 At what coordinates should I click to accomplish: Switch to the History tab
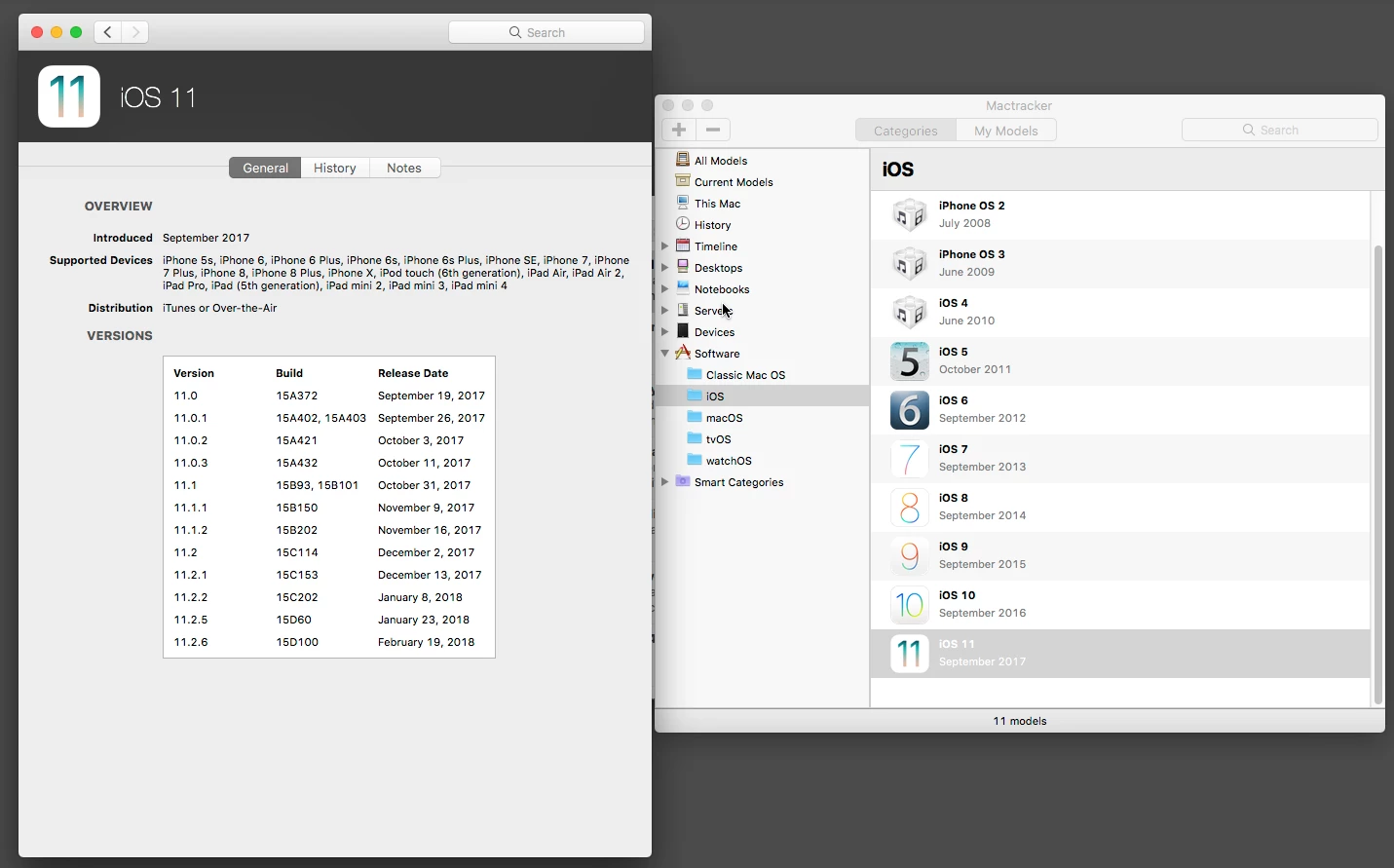335,168
